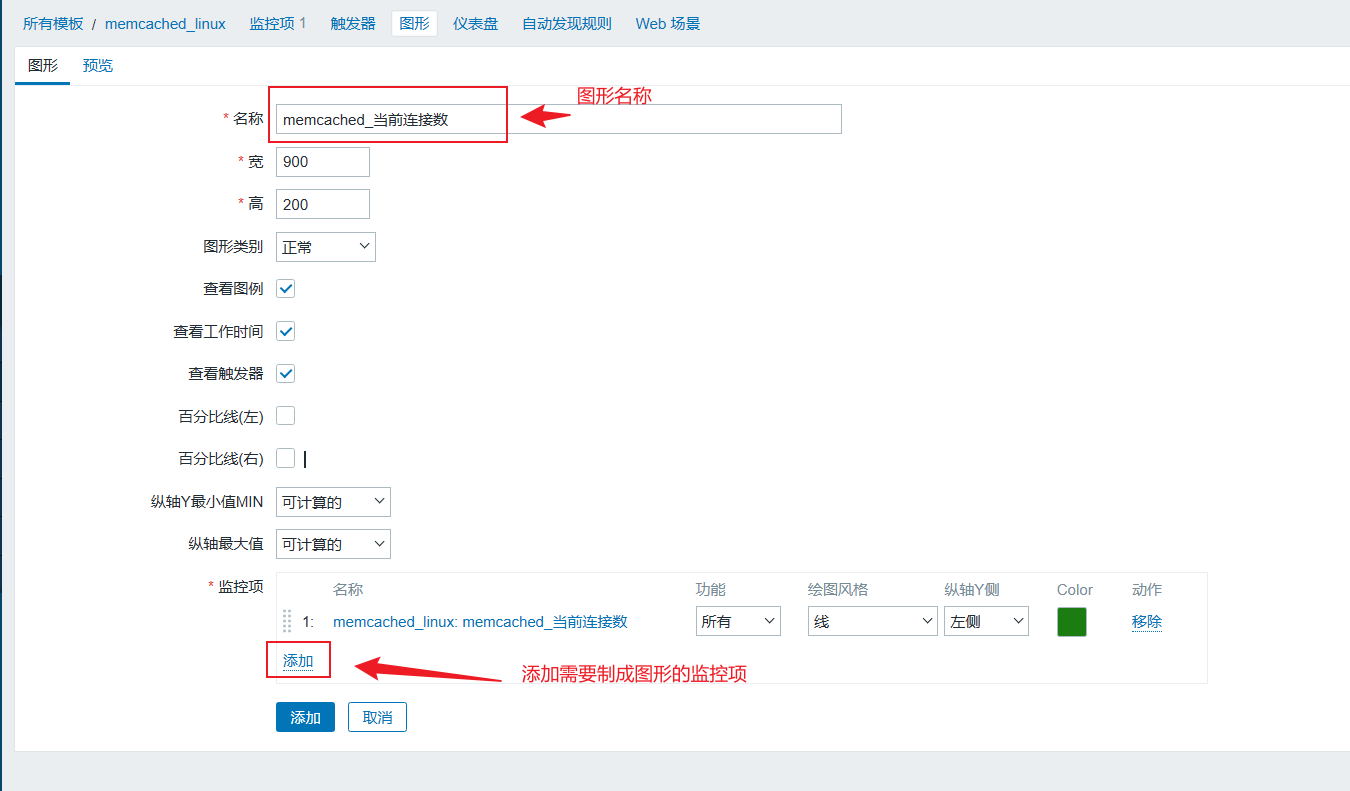Enable the 百分比线(左) checkbox
Viewport: 1350px width, 791px height.
click(x=286, y=416)
